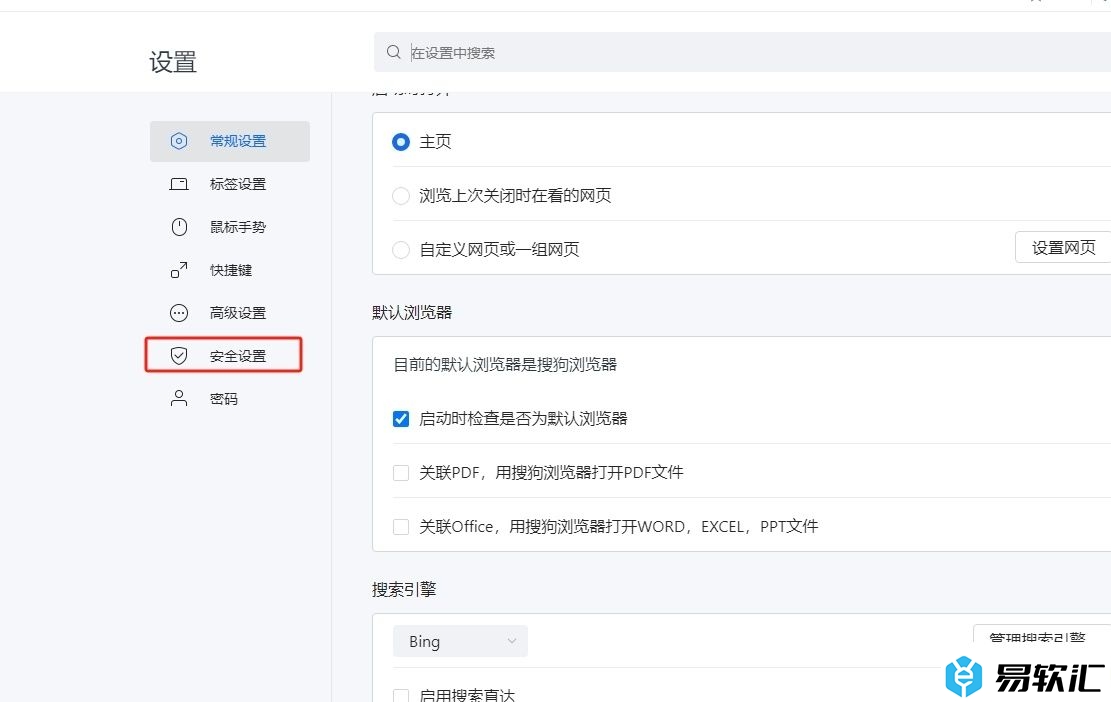Screen dimensions: 1111x702
Task: Click the tab icon beside 标签设置
Action: click(179, 184)
